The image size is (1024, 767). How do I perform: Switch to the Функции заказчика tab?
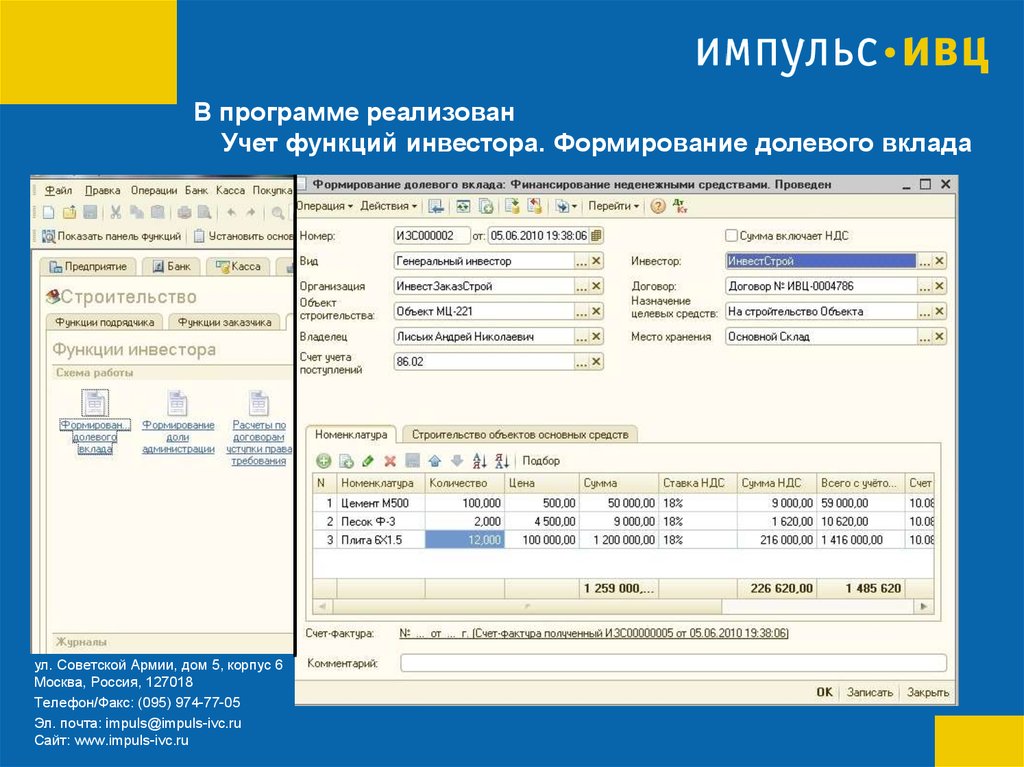[225, 322]
